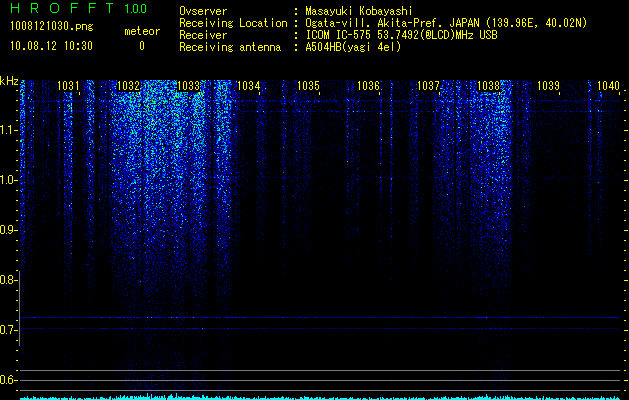629x400 pixels.
Task: Click the 1034 time marker
Action: [248, 85]
